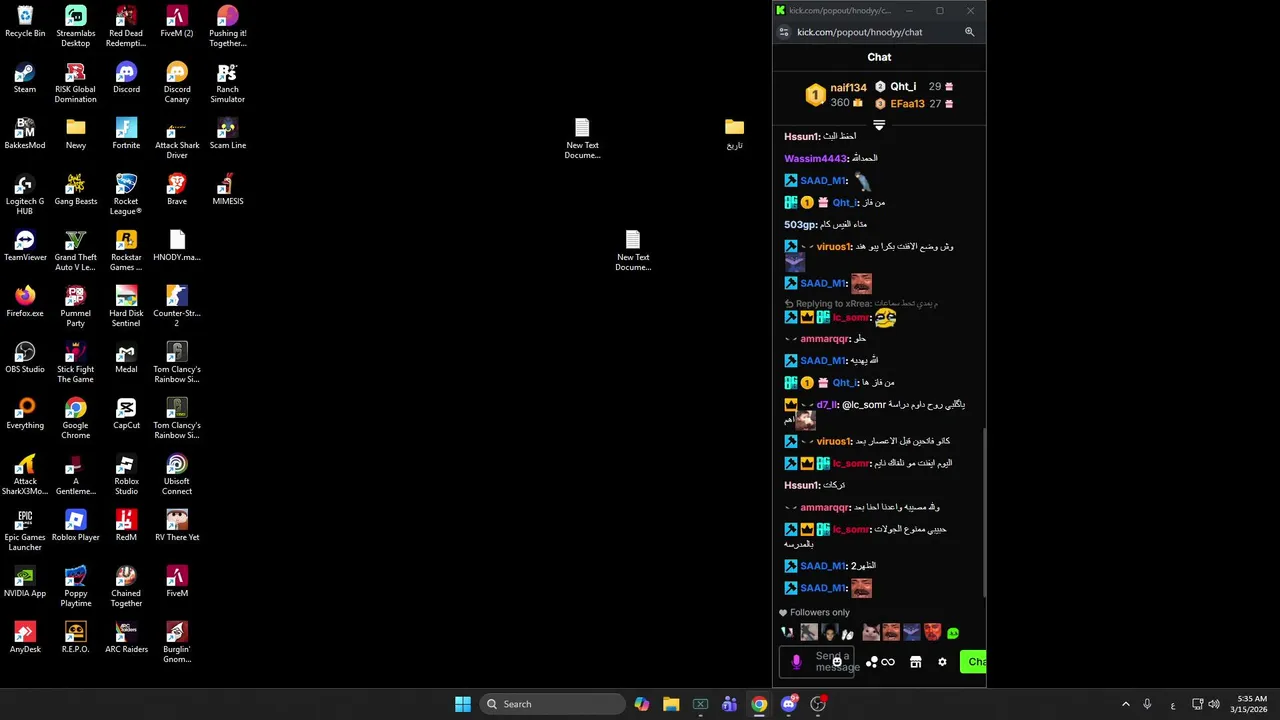Select the Newy folder on desktop
Screen dimensions: 1280x720
[76, 133]
